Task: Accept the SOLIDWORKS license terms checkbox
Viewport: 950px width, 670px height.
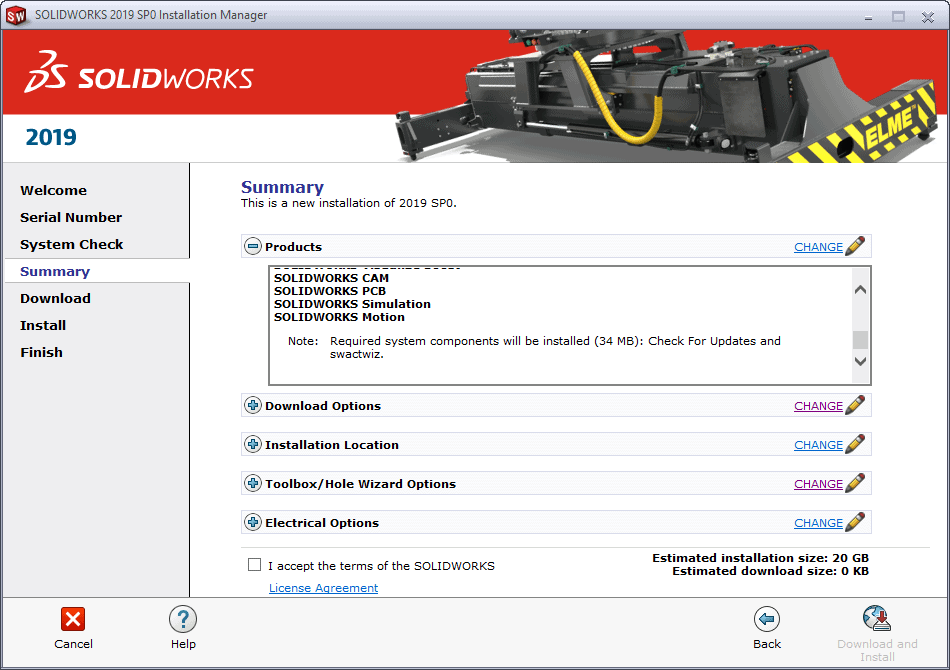Action: point(254,565)
